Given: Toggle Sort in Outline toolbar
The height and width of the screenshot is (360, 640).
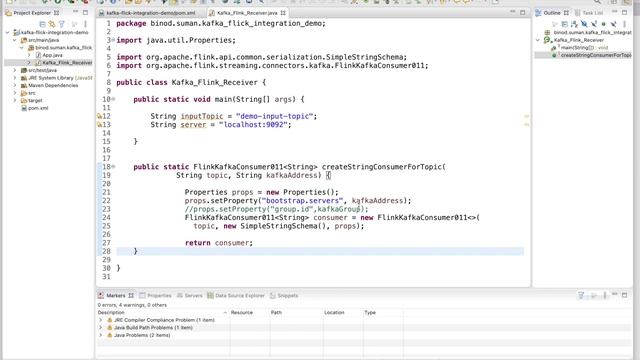Looking at the screenshot, I should click(574, 24).
